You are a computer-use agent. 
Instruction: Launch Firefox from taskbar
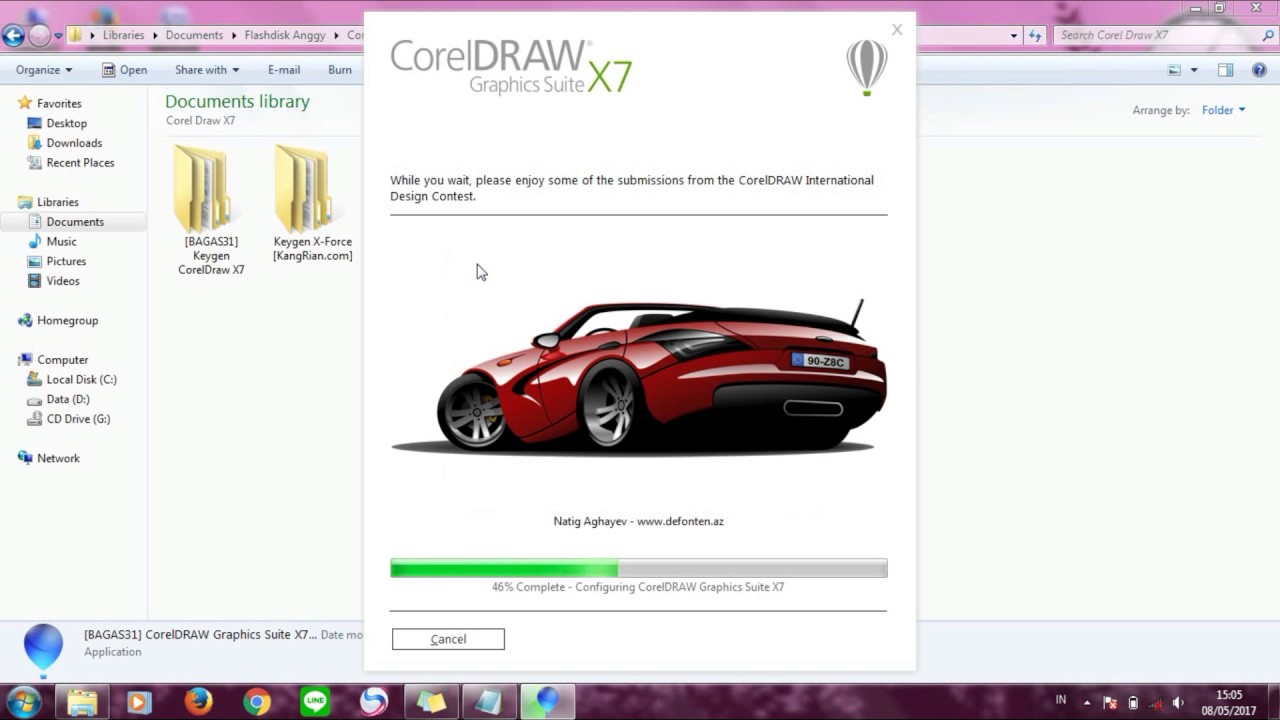pos(198,702)
